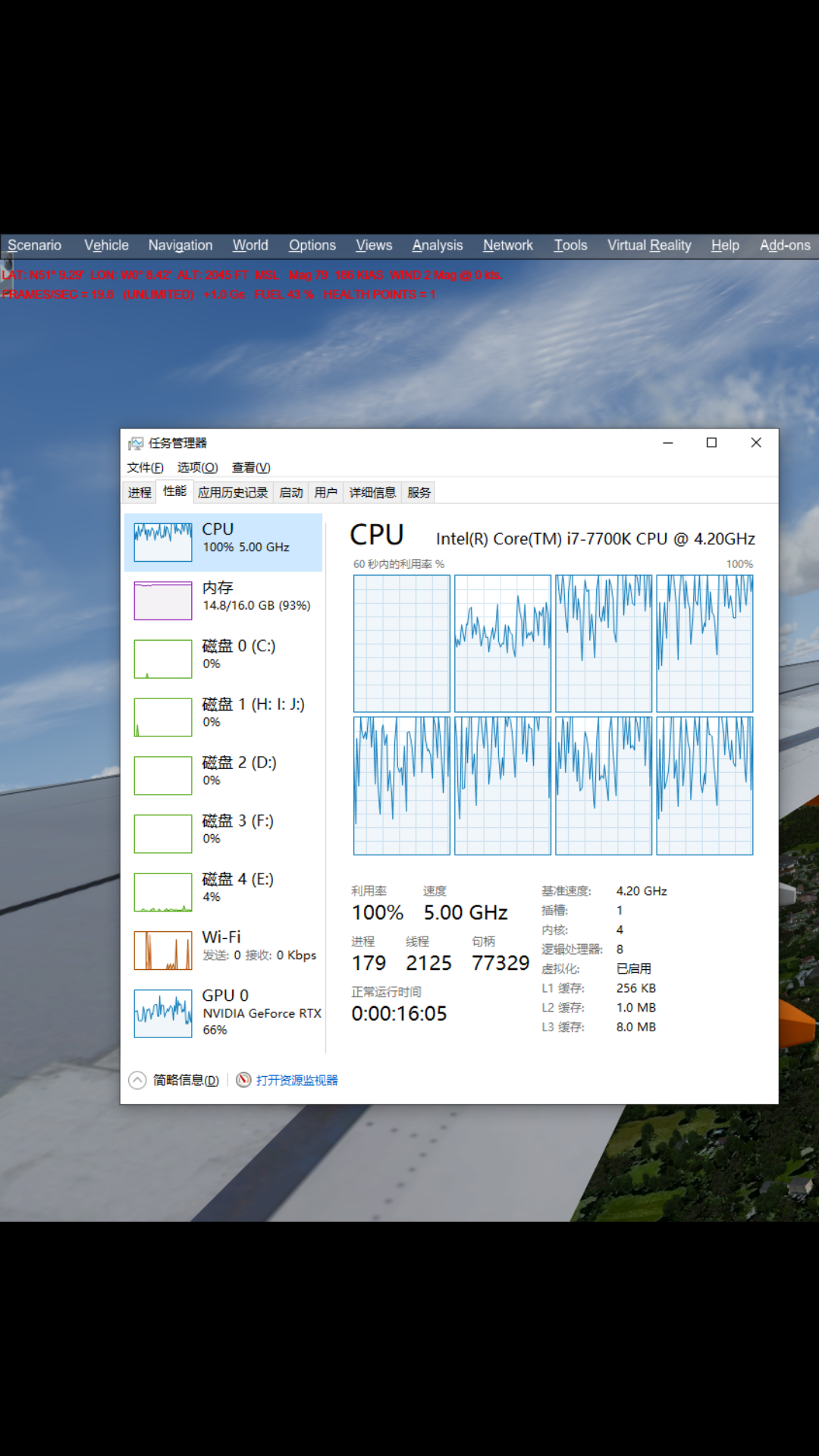Click the 打开资源监视器 link
819x1456 pixels.
coord(297,1080)
